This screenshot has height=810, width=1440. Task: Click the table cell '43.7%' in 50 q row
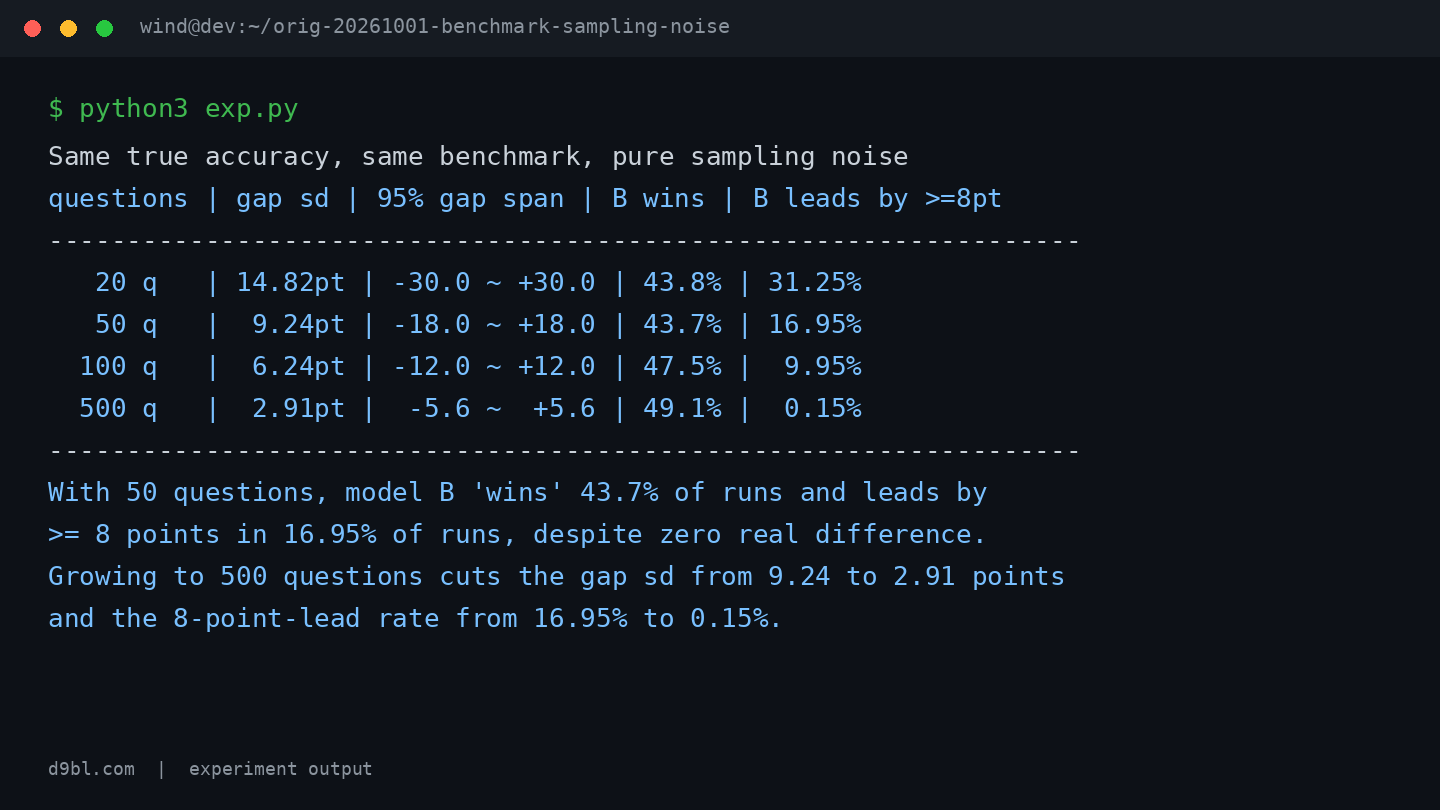coord(682,325)
